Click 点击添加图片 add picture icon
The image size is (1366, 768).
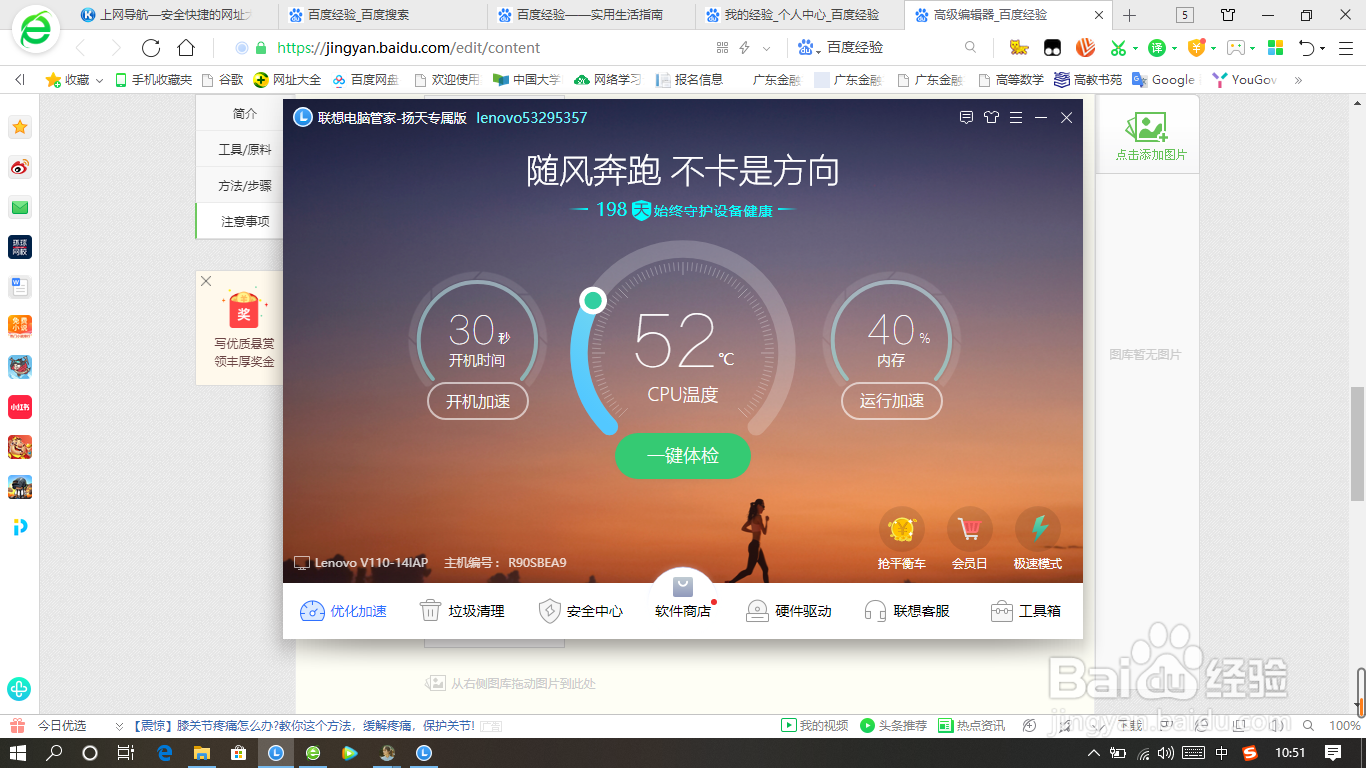pos(1148,127)
